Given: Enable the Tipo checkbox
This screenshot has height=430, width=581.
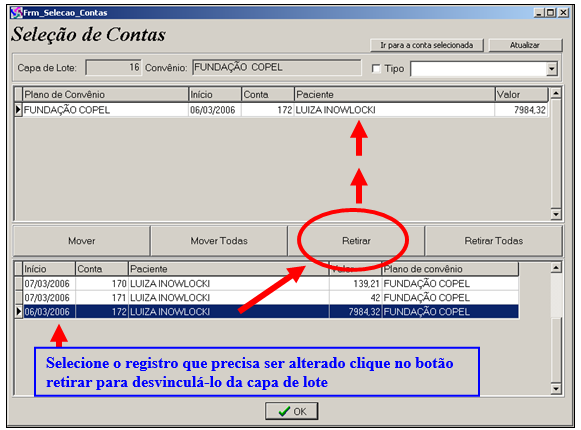Looking at the screenshot, I should 376,69.
